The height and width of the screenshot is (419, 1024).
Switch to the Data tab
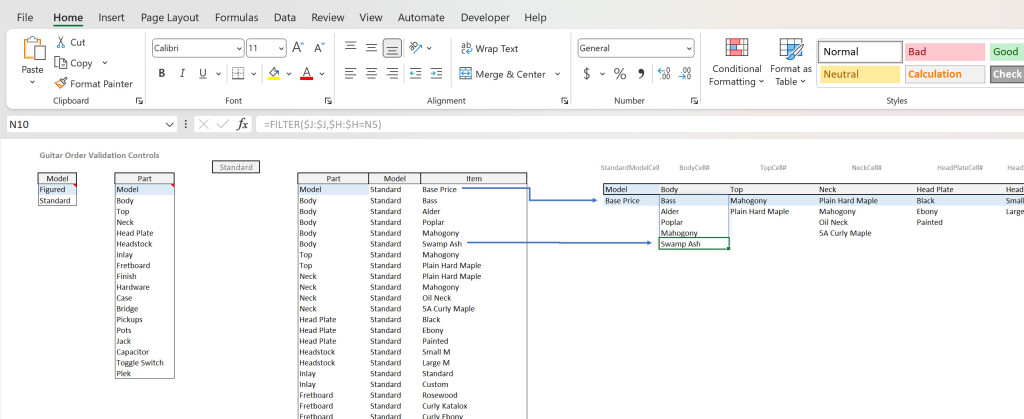click(285, 18)
